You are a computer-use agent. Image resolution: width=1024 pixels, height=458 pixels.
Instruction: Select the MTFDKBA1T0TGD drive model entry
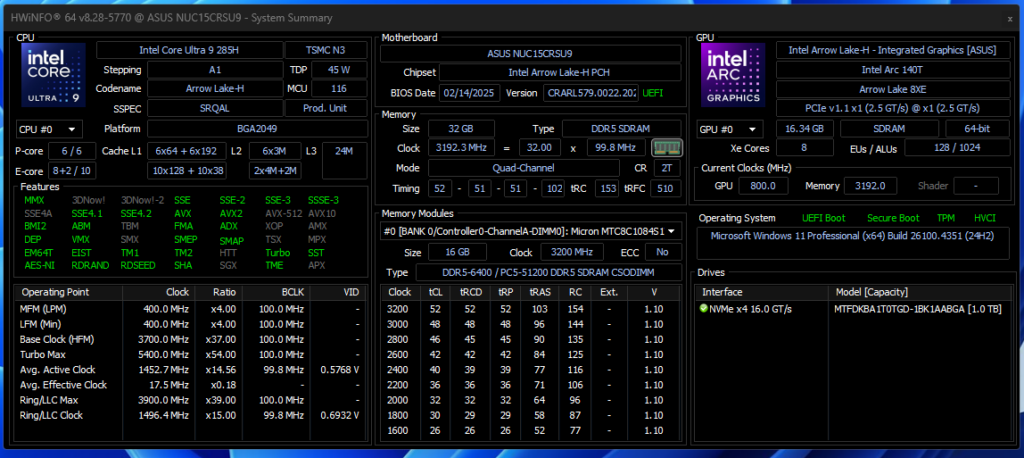(918, 308)
